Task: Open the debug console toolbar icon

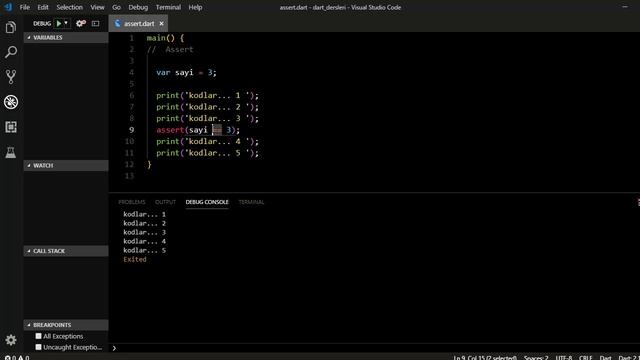Action: [96, 24]
